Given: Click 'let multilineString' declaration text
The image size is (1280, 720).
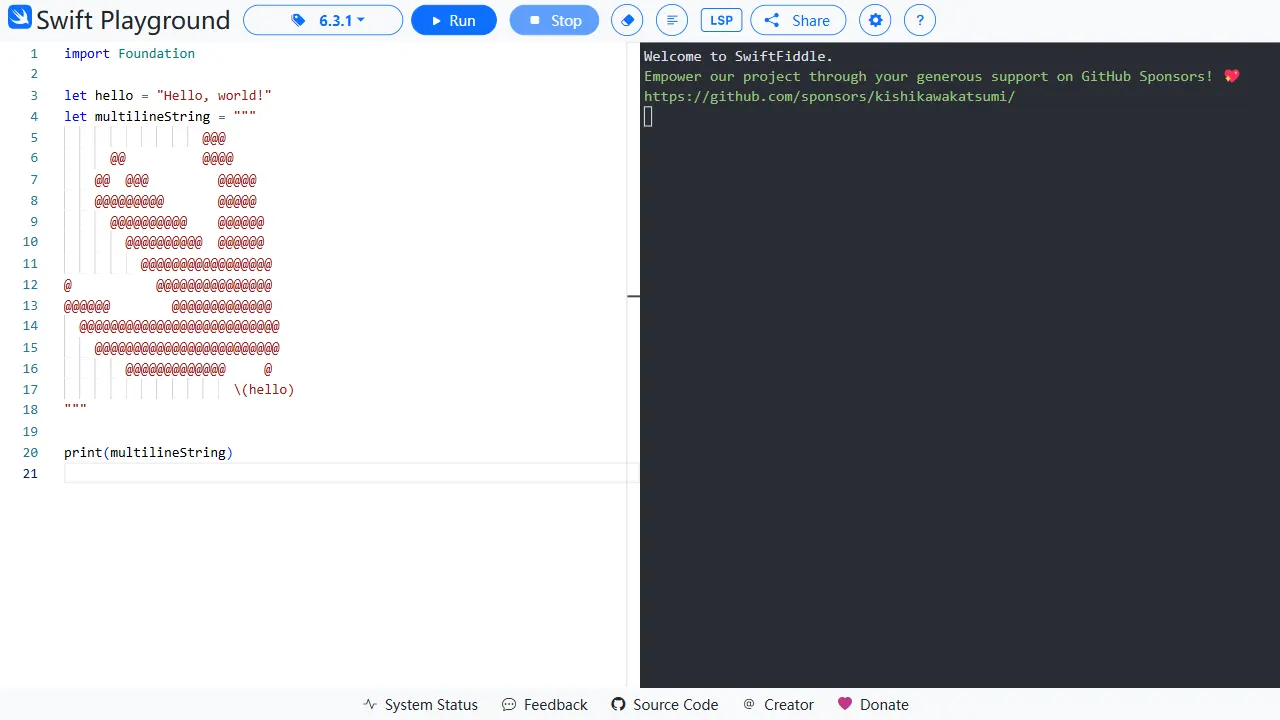Looking at the screenshot, I should pyautogui.click(x=137, y=117).
